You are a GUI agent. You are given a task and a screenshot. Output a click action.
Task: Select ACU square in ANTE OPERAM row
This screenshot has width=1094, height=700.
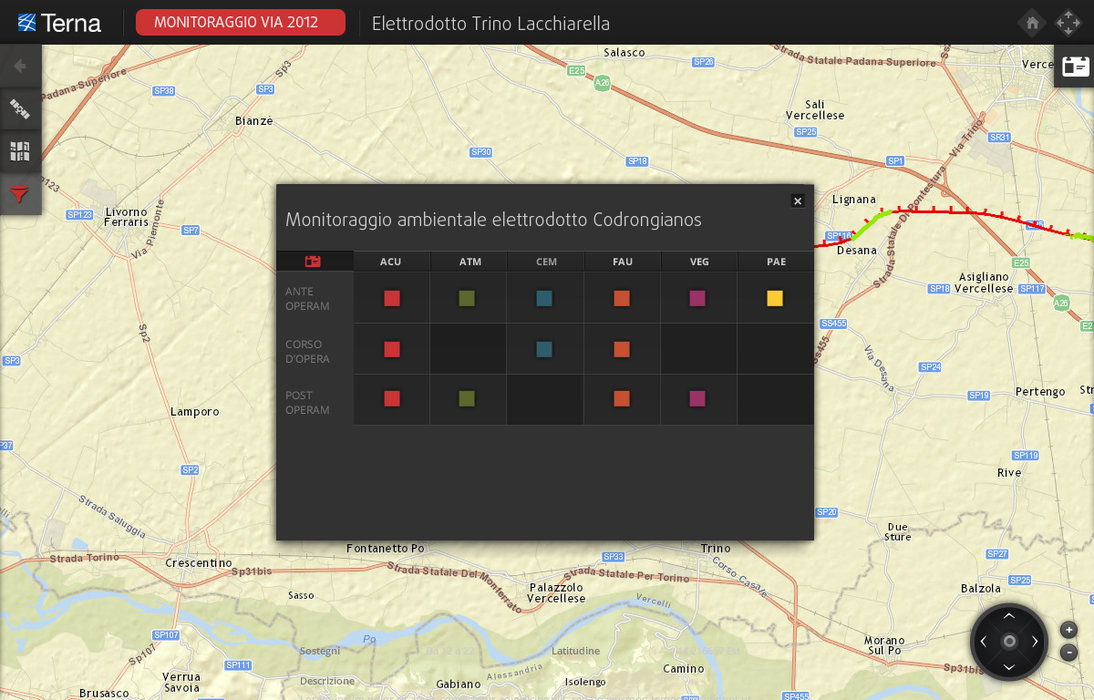point(392,298)
